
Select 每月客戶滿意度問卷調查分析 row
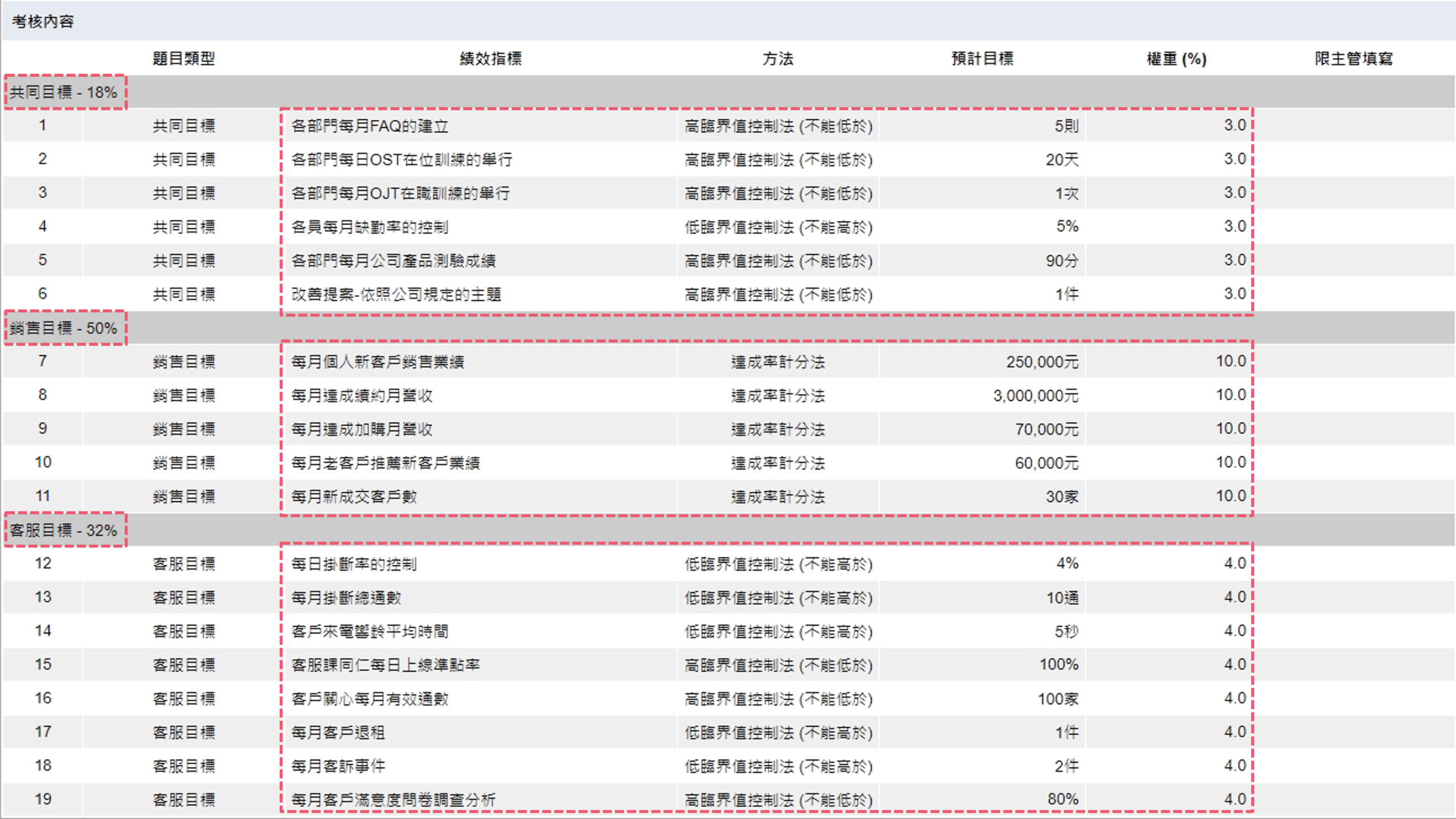tap(394, 800)
